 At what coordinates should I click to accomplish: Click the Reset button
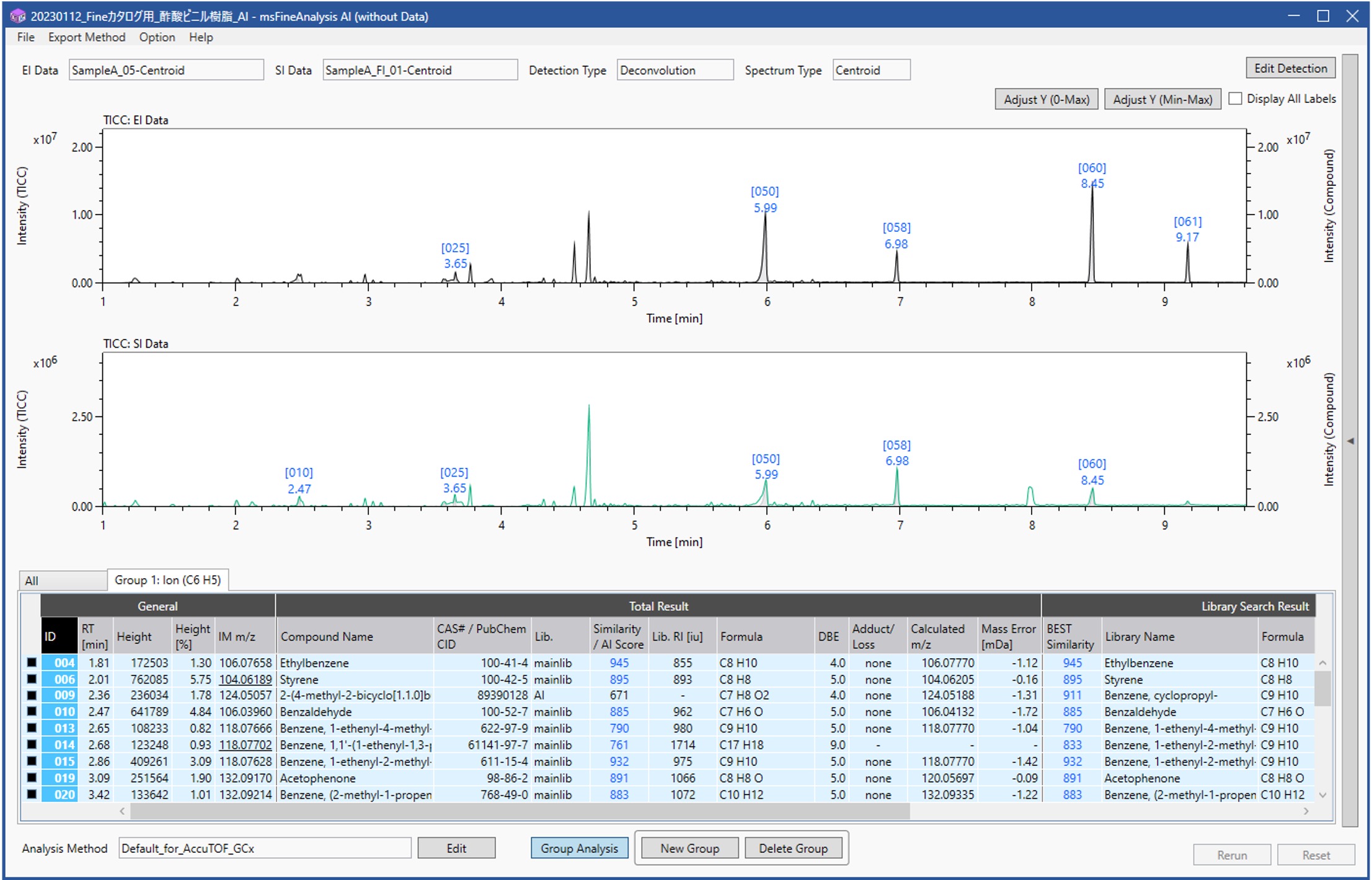click(1316, 855)
